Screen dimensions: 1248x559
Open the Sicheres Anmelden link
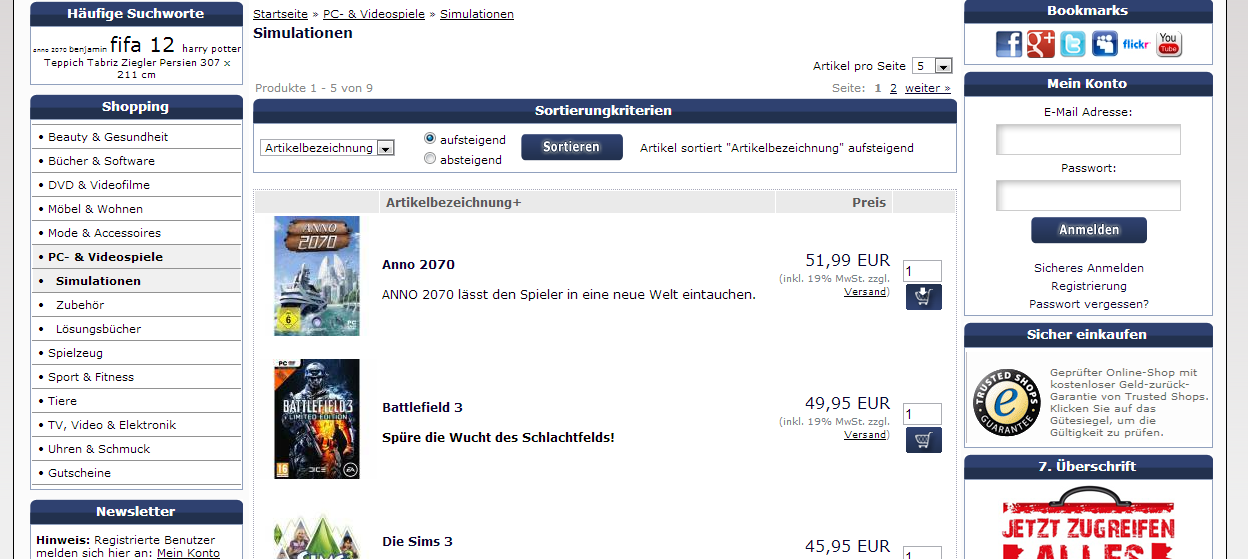[1089, 268]
